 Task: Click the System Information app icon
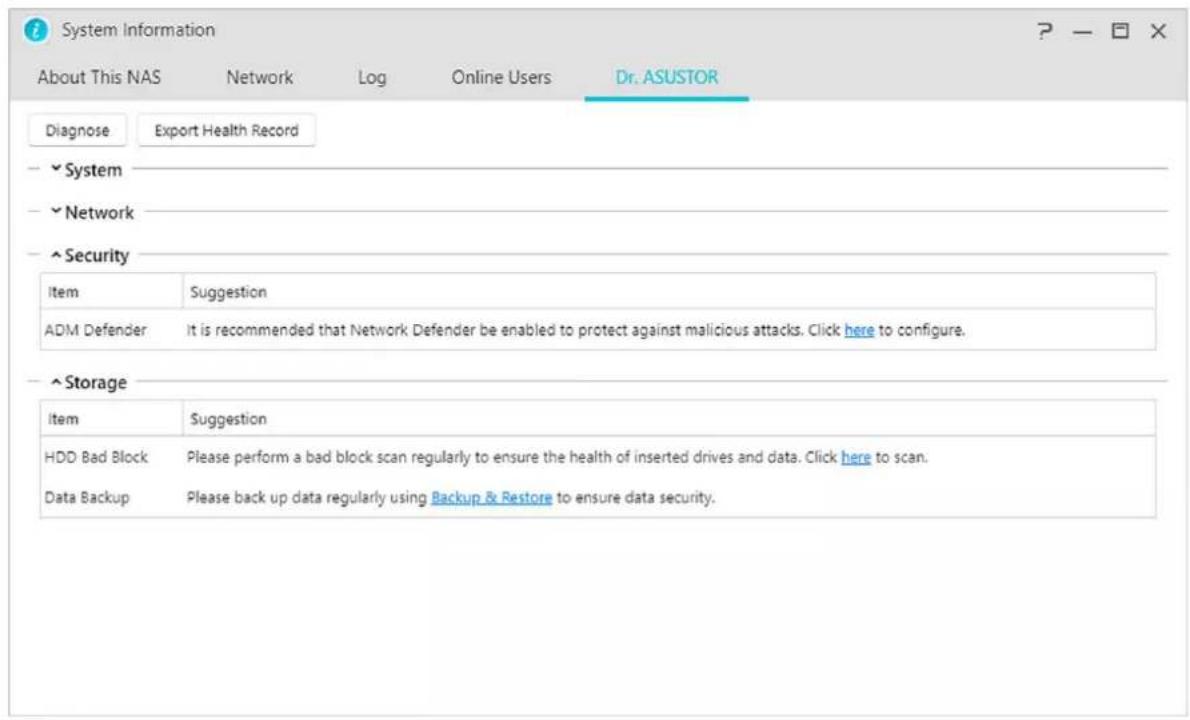[x=36, y=30]
